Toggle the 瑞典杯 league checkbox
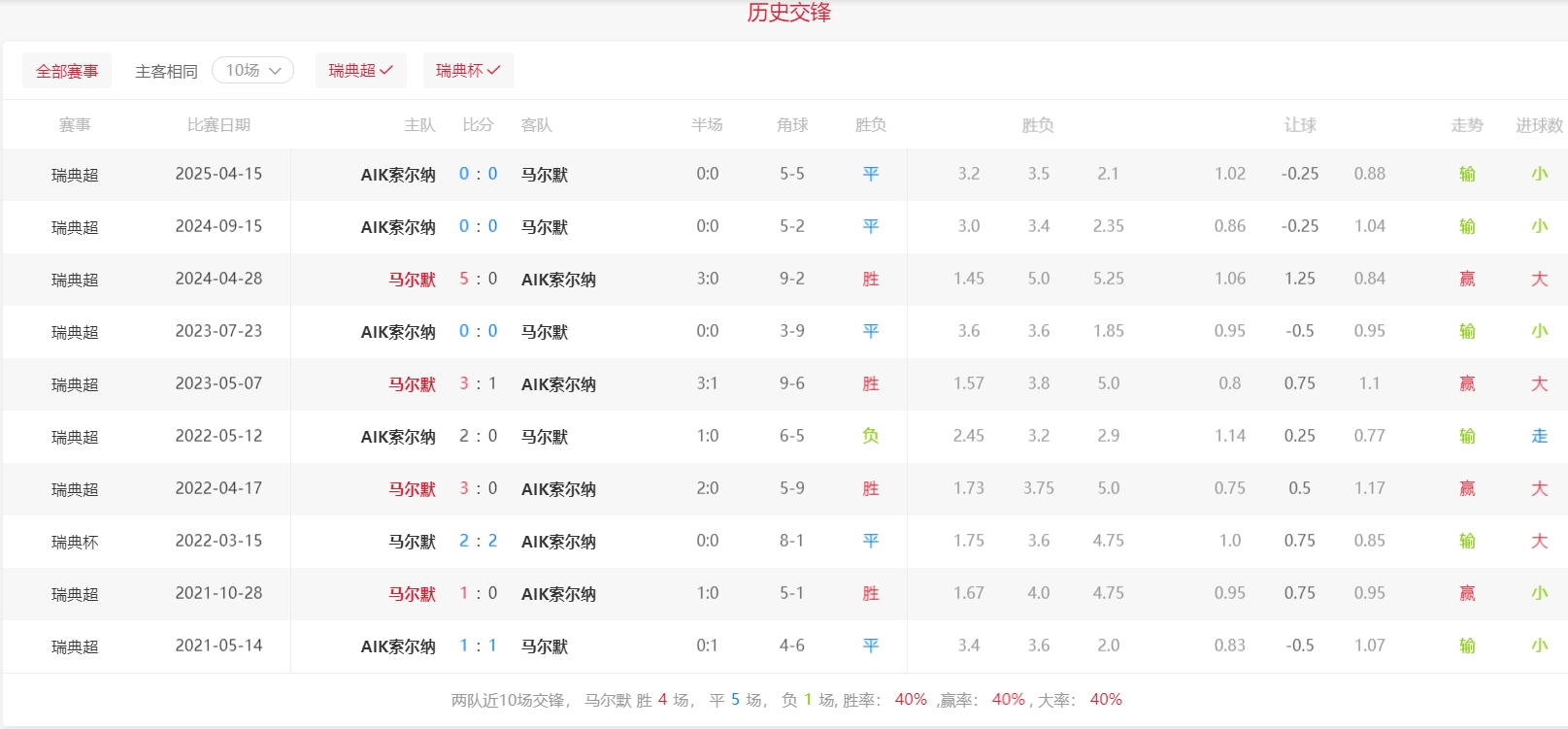Viewport: 1568px width, 729px height. click(468, 70)
